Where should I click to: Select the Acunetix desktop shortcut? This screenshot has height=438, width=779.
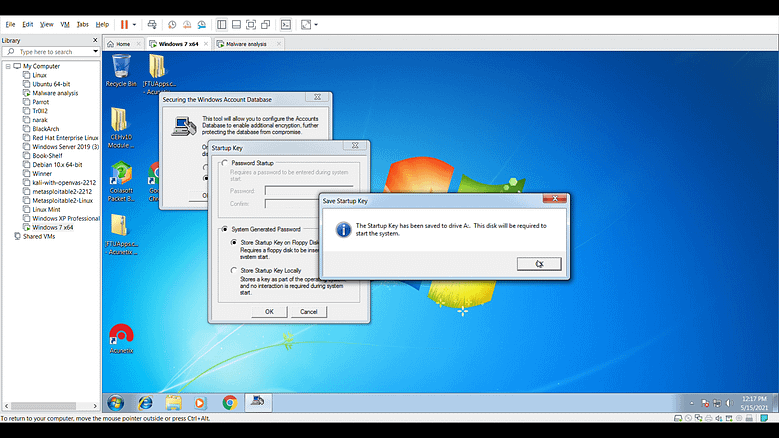[x=121, y=339]
